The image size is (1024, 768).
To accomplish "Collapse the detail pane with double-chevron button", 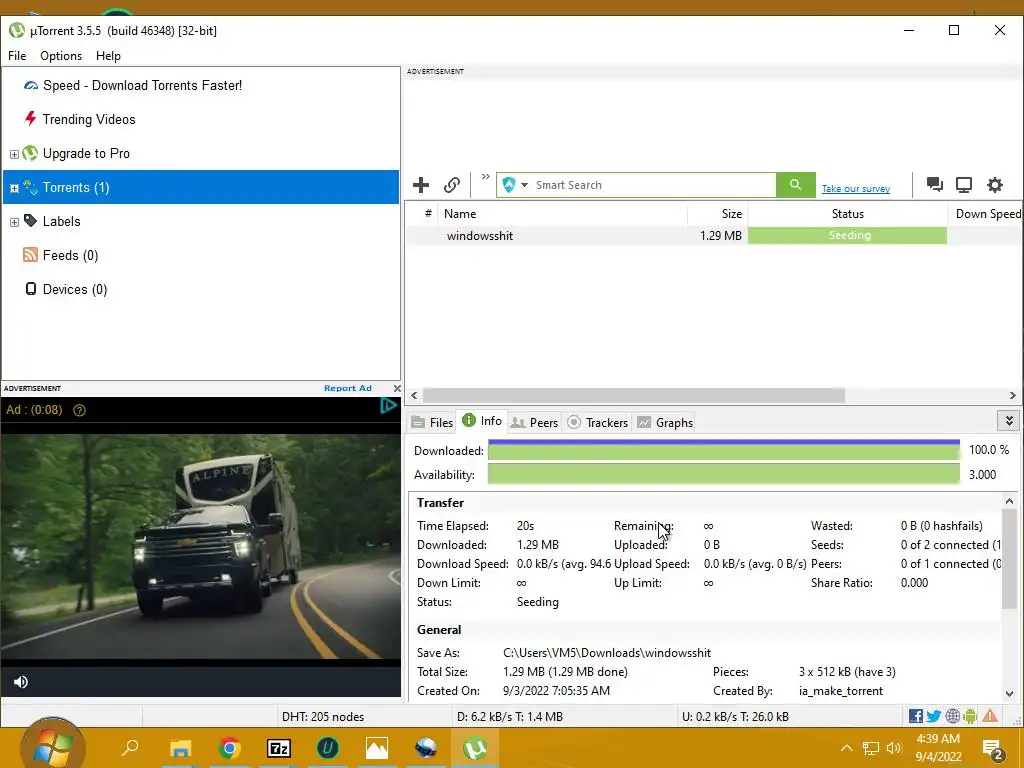I will (x=1009, y=421).
